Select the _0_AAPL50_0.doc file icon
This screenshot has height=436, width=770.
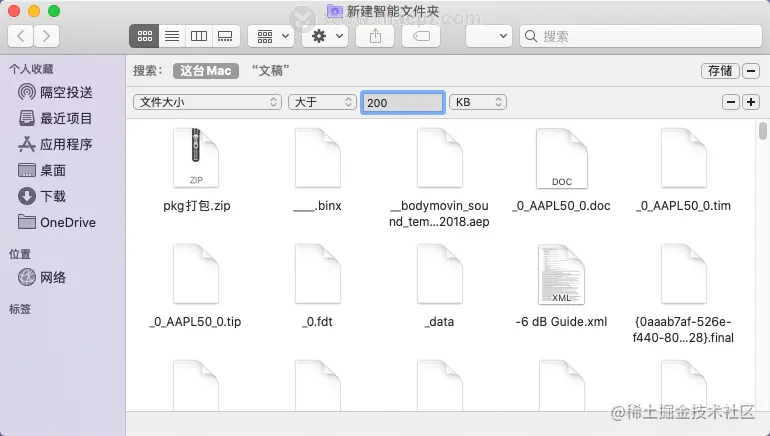pos(561,158)
